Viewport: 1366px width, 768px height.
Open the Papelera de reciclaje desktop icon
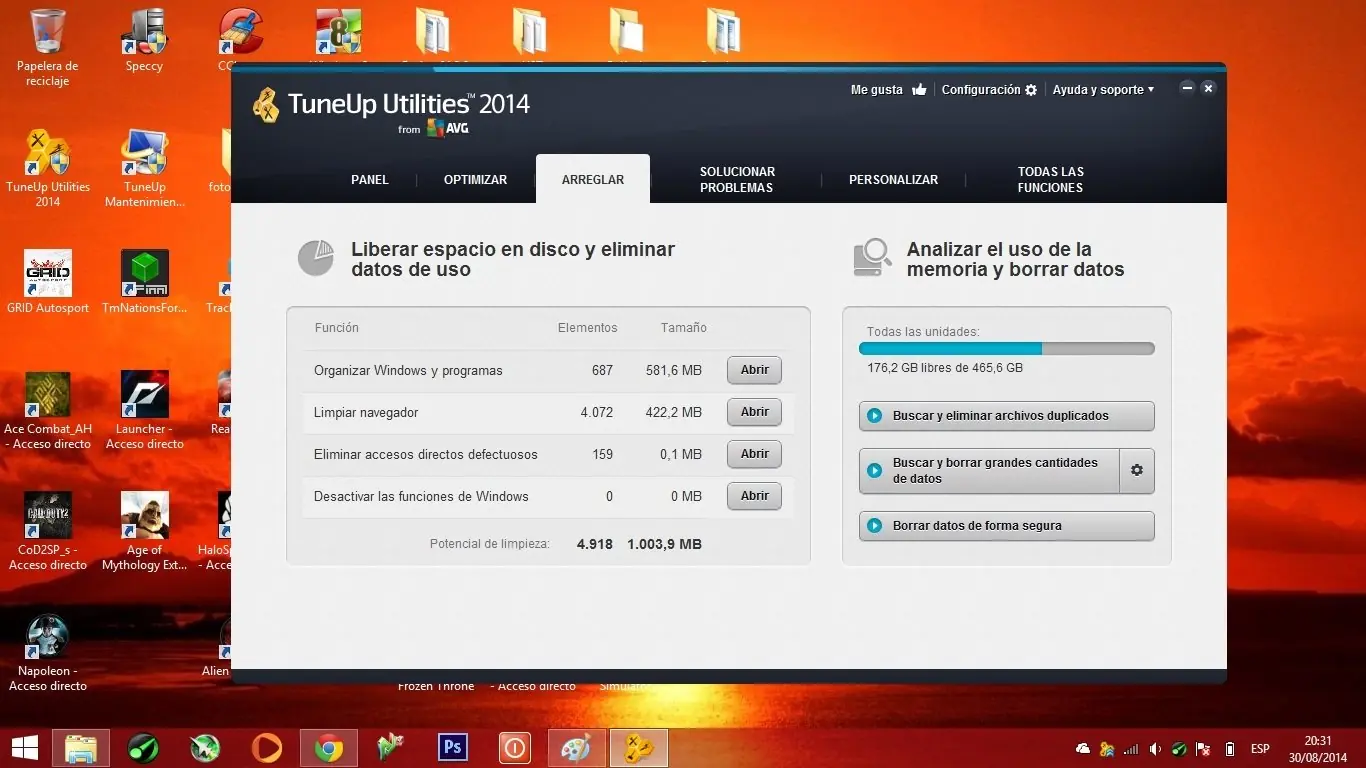(48, 47)
